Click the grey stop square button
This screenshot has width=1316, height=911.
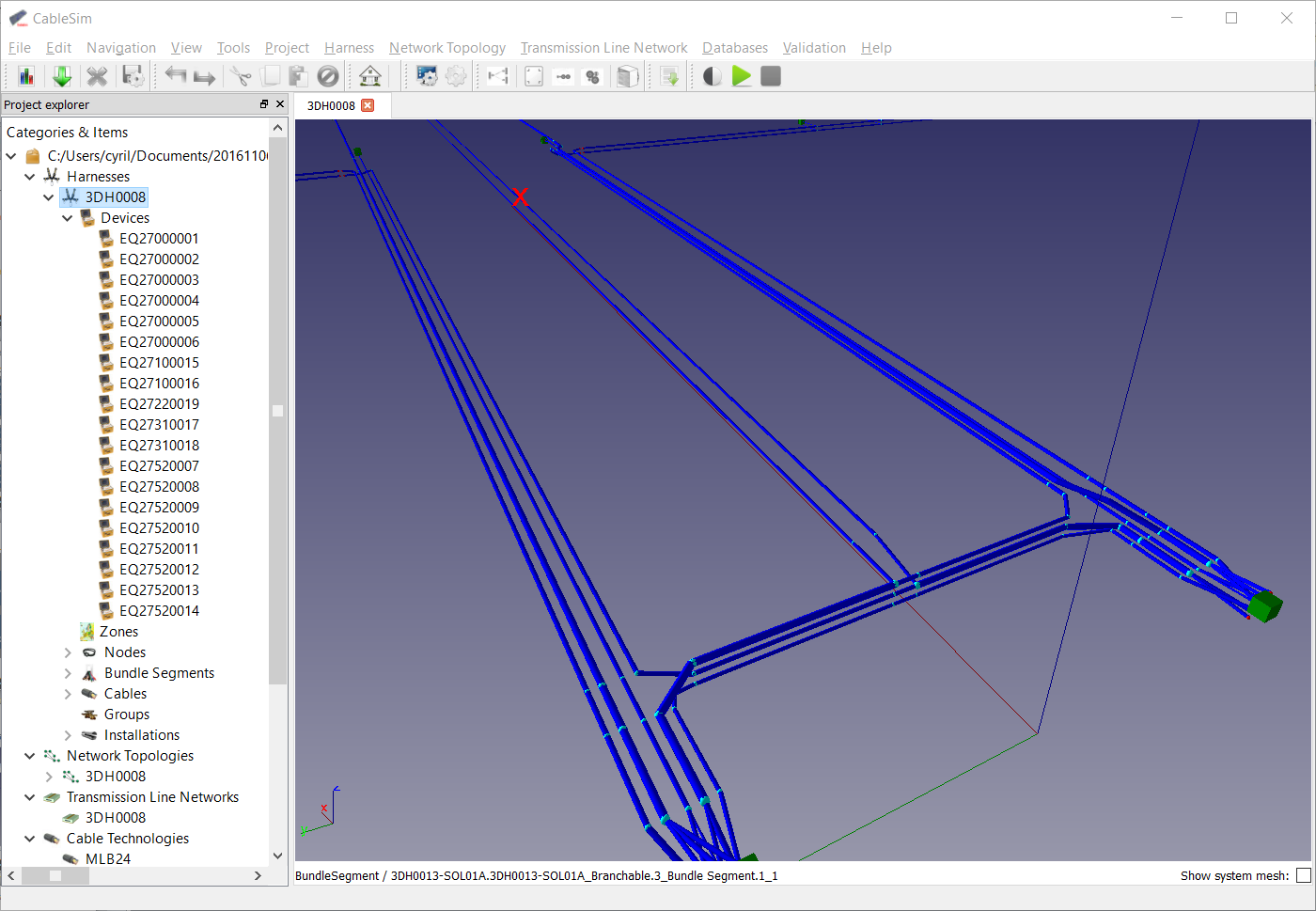click(x=771, y=76)
